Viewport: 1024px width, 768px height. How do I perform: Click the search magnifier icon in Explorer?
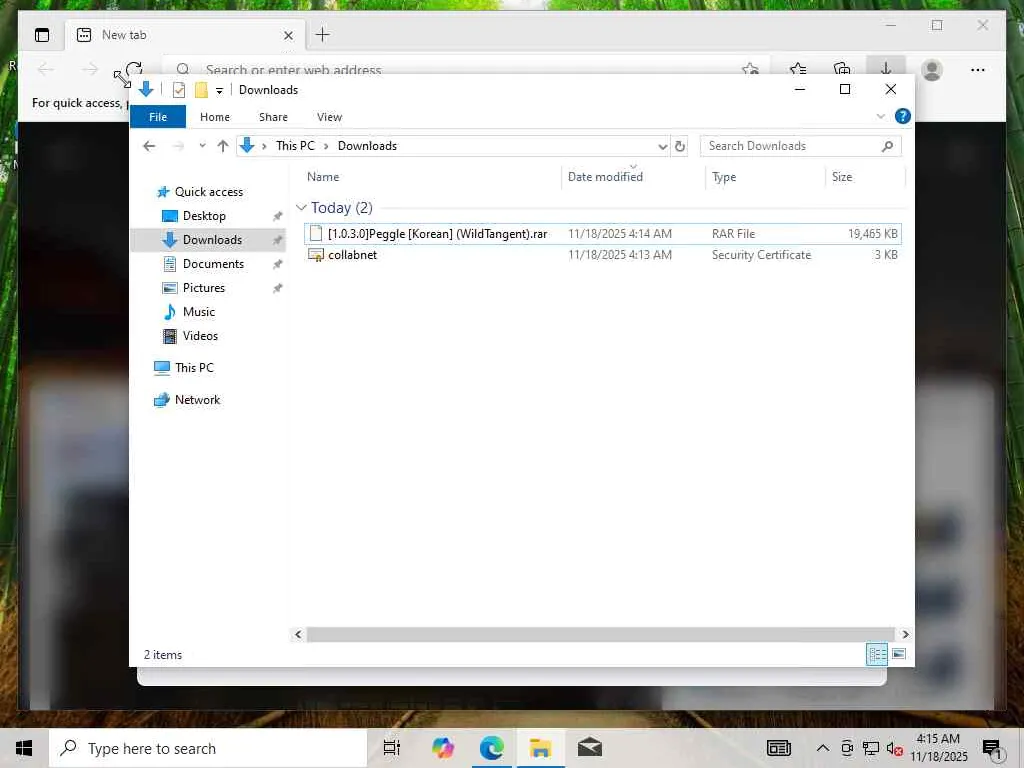887,146
